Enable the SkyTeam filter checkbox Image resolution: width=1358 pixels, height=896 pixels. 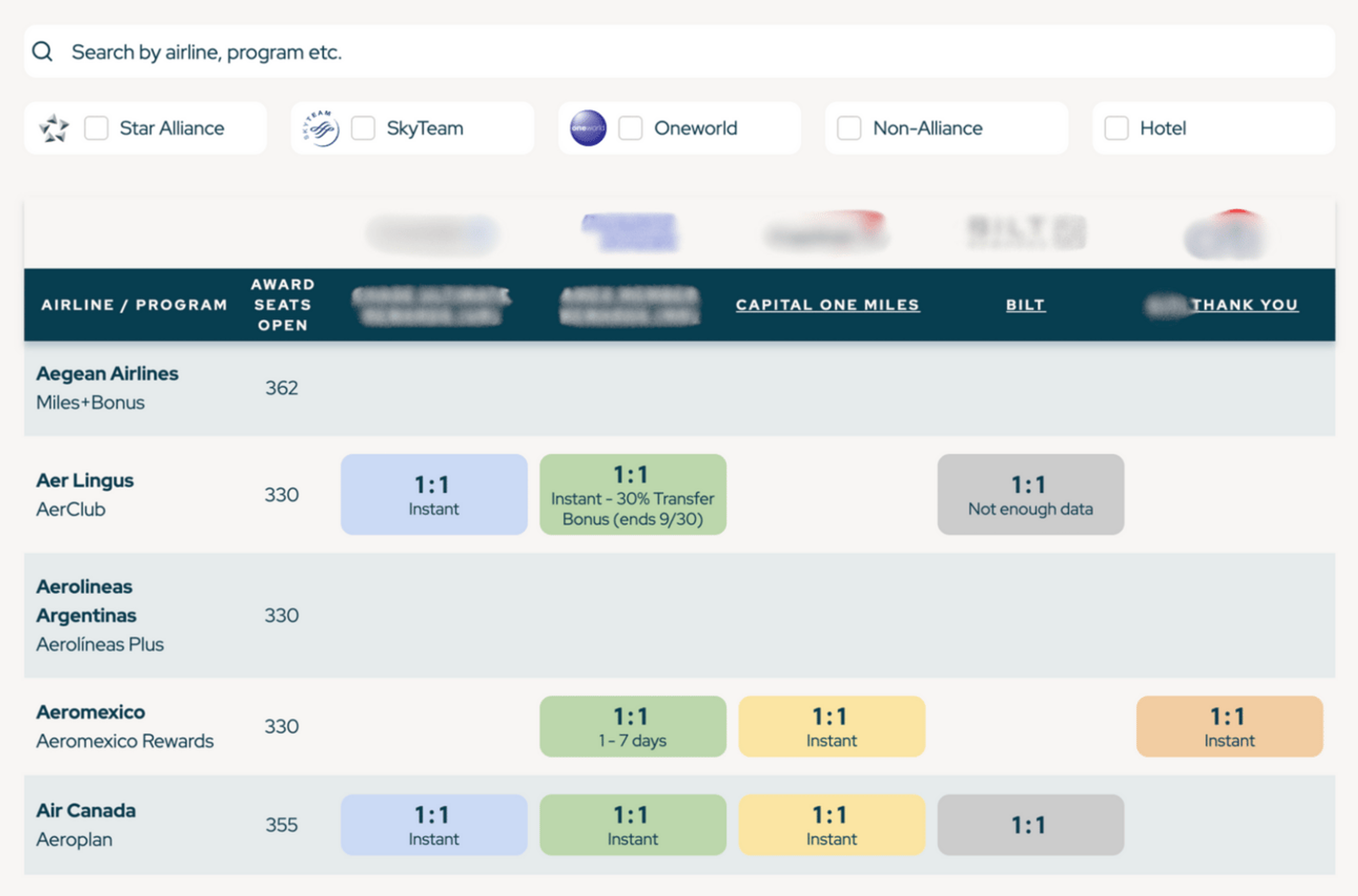(363, 128)
